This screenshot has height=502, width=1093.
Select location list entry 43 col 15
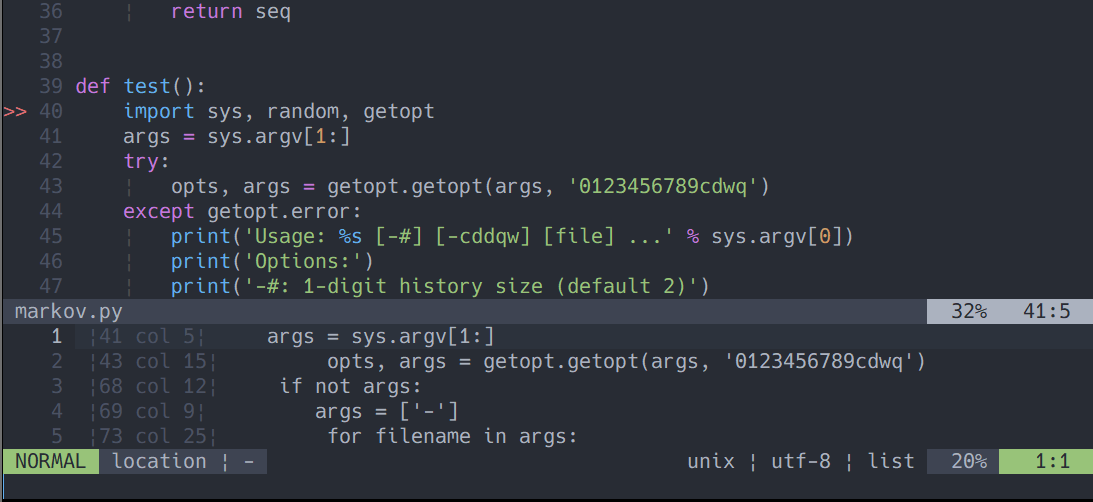tap(546, 362)
